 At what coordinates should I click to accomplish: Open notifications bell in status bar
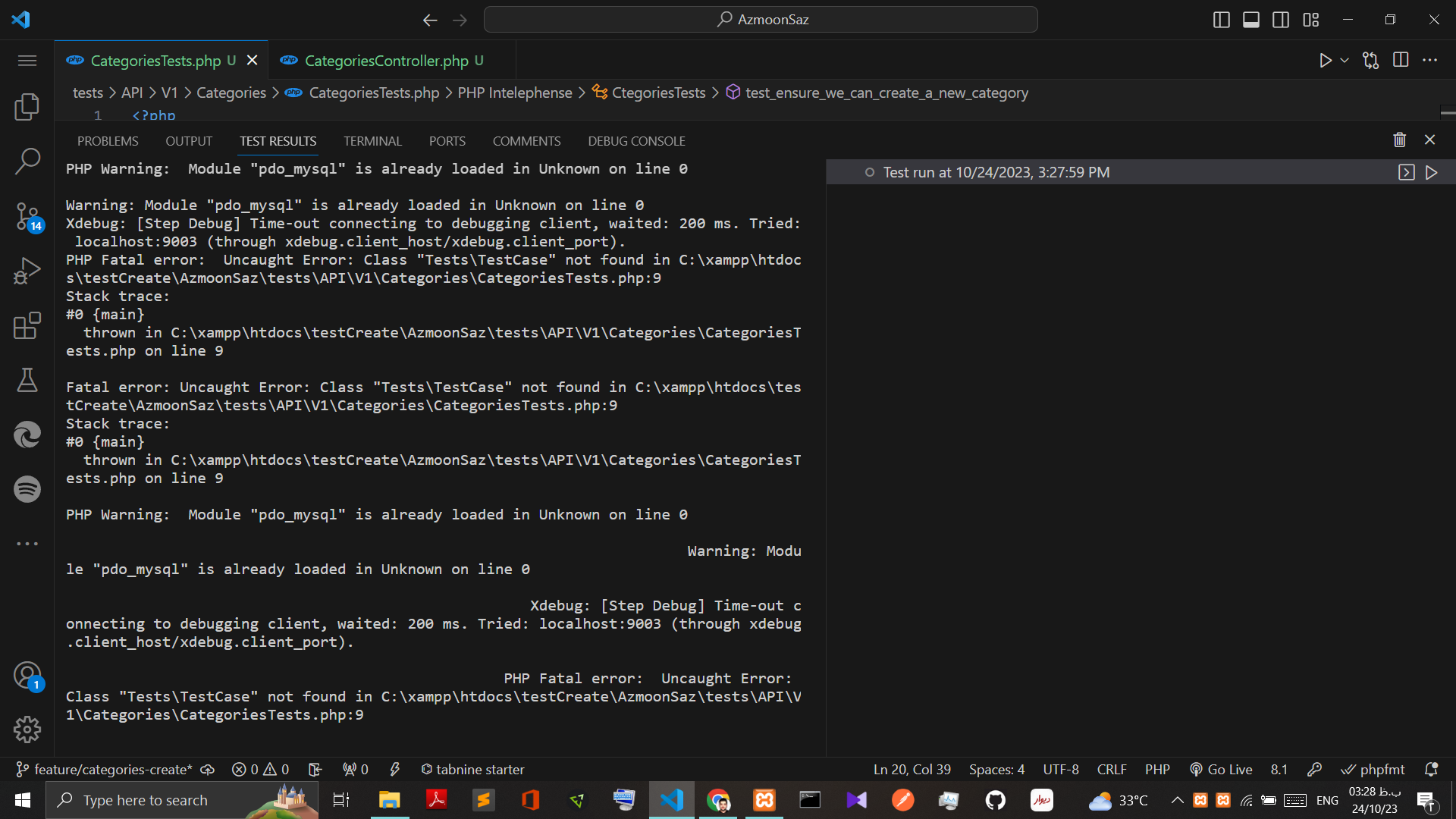1431,769
